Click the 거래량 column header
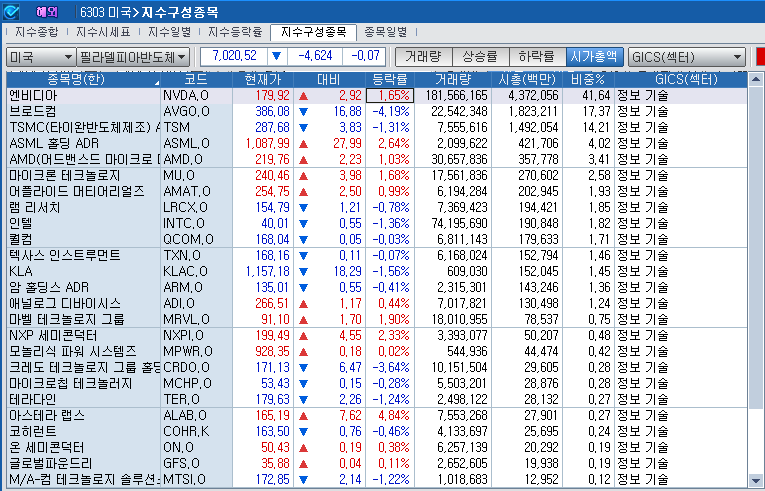Screen dimensions: 765x491 (452, 80)
